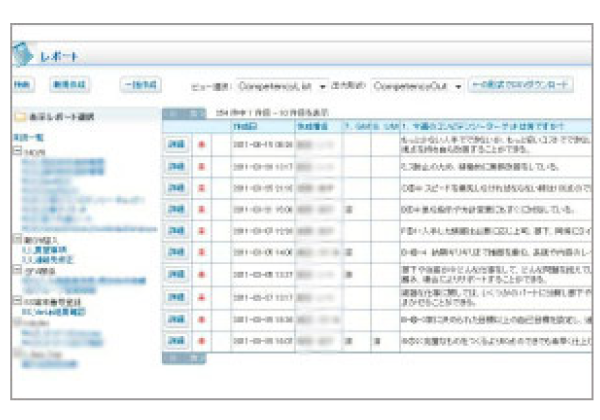Open 詳細 for the first report row
Image resolution: width=600 pixels, height=420 pixels.
175,144
